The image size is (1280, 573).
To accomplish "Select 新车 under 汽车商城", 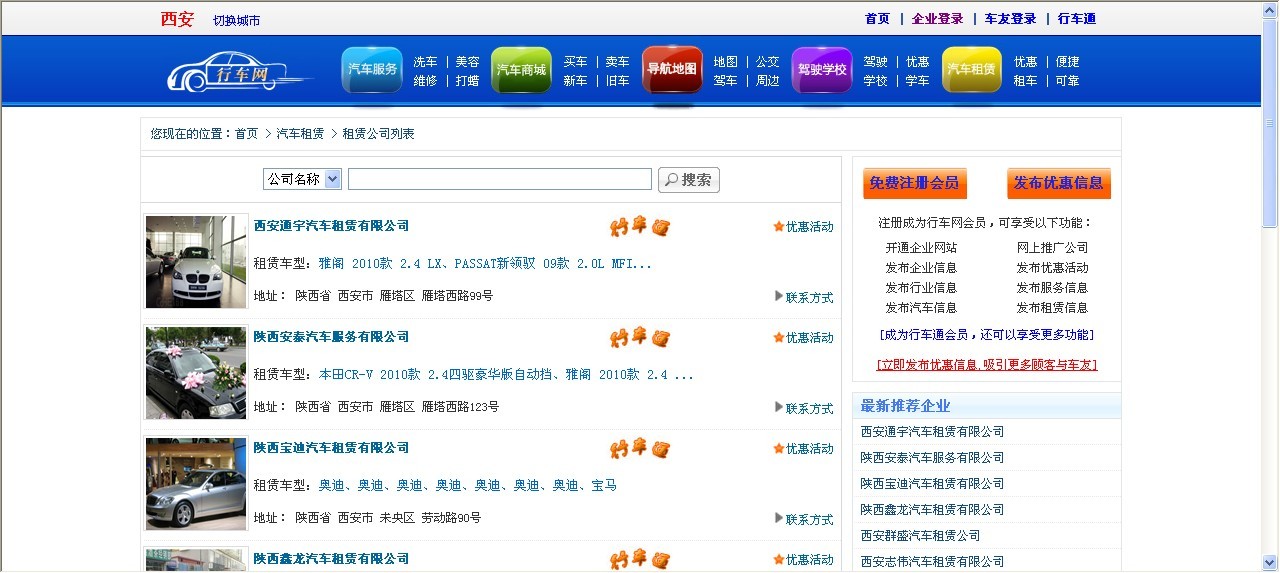I will (x=576, y=81).
